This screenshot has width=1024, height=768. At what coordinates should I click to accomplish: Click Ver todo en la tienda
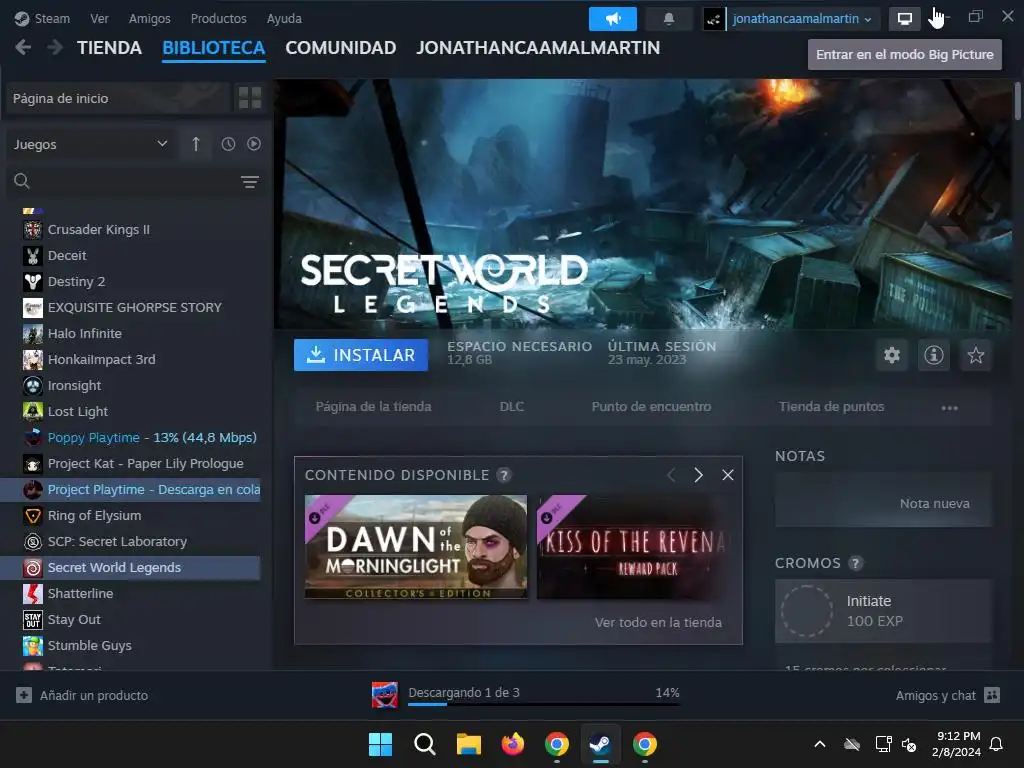pos(658,622)
